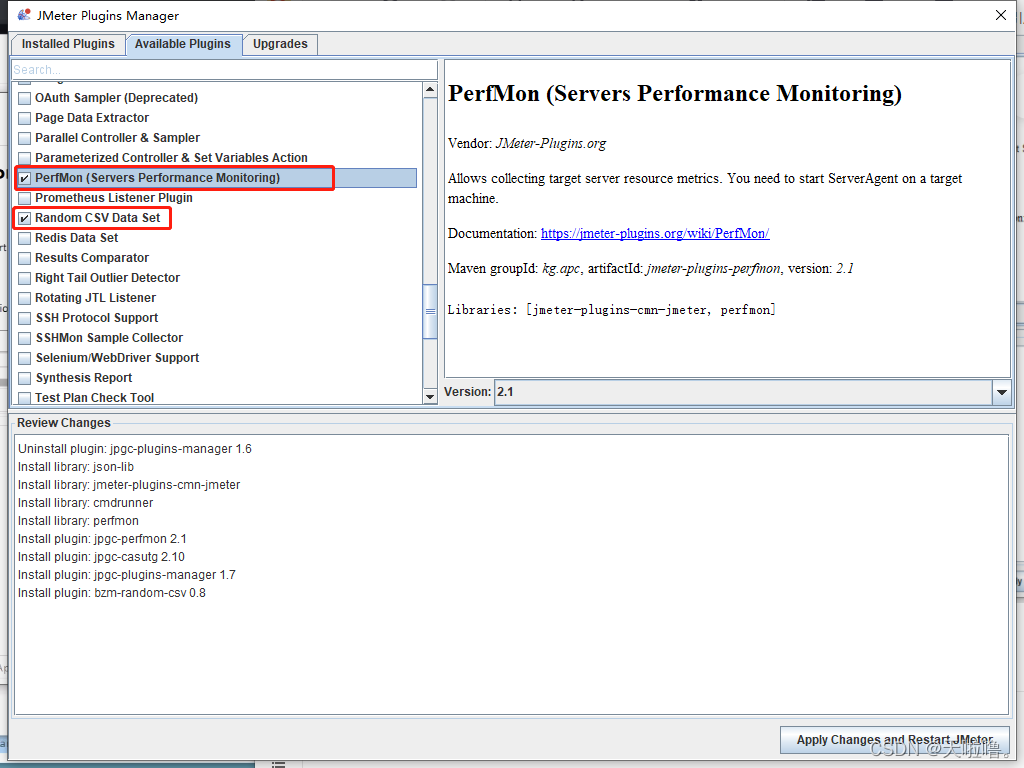Click 'Install library: json-lib' line
Image resolution: width=1024 pixels, height=768 pixels.
[76, 467]
